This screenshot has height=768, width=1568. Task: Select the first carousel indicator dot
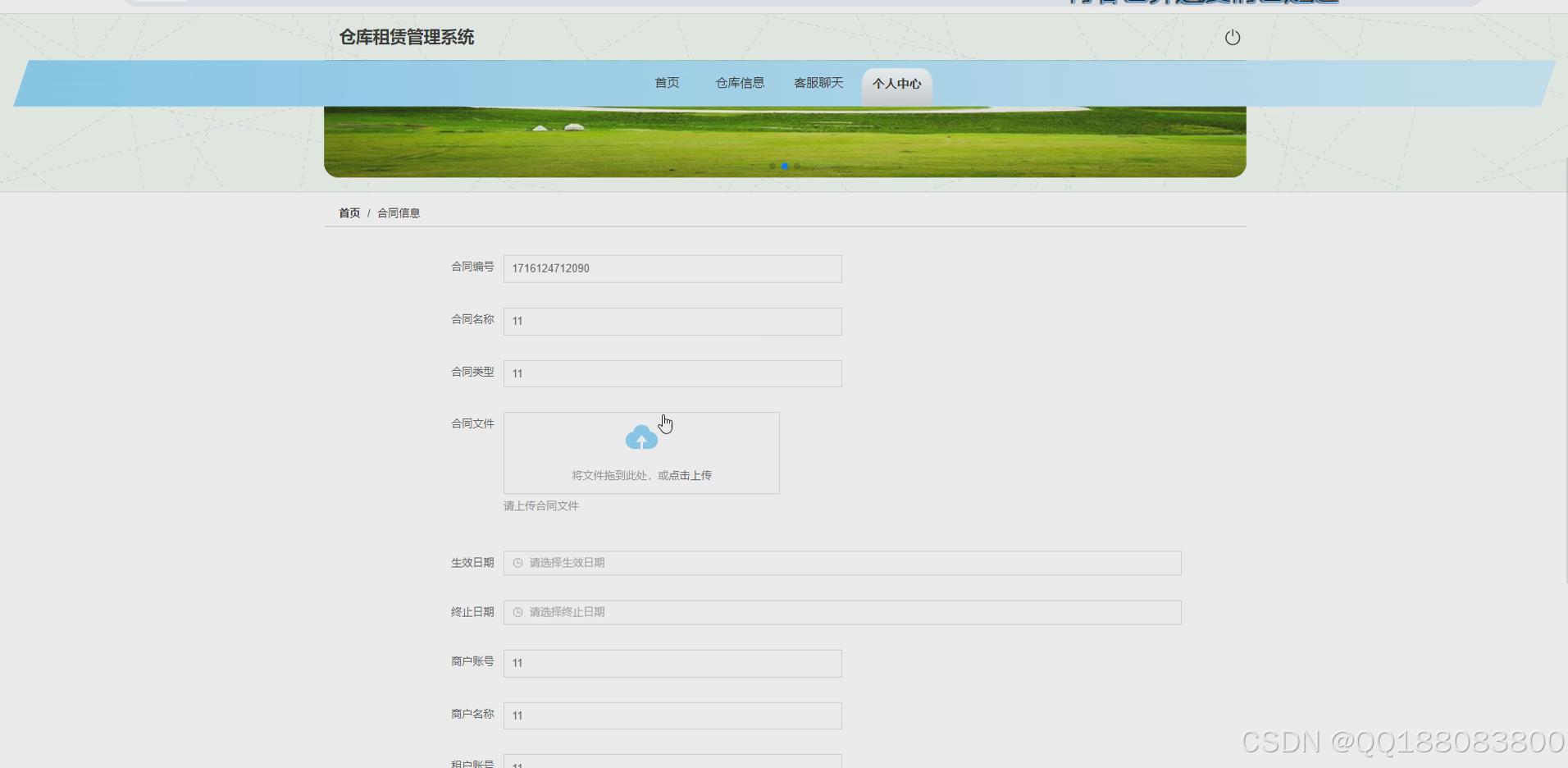tap(772, 166)
